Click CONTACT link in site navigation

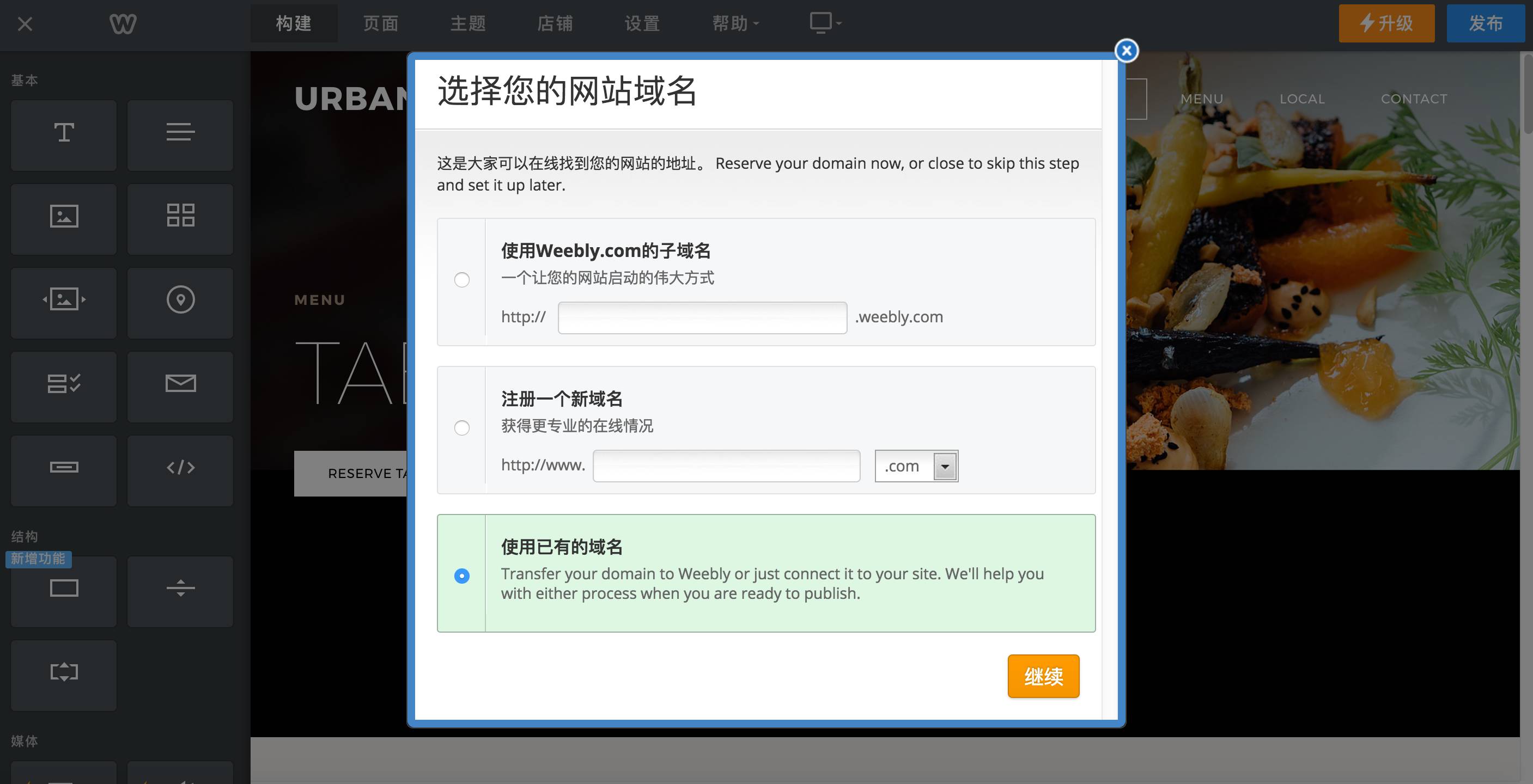[x=1413, y=99]
